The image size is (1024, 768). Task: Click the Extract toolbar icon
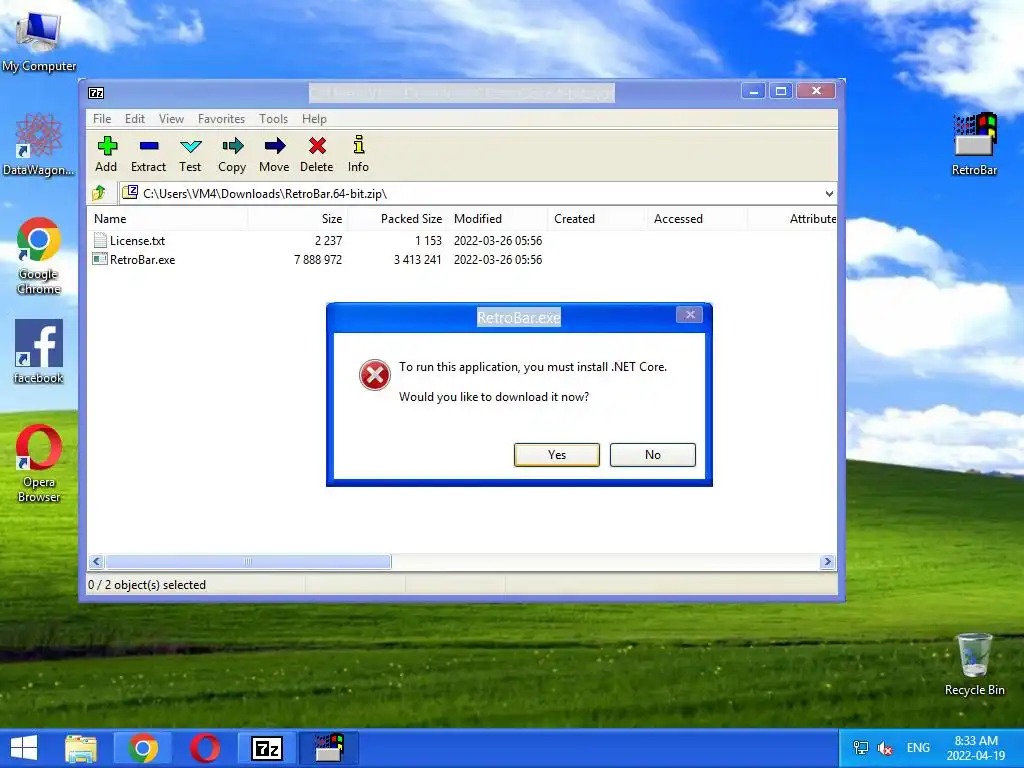[x=148, y=154]
